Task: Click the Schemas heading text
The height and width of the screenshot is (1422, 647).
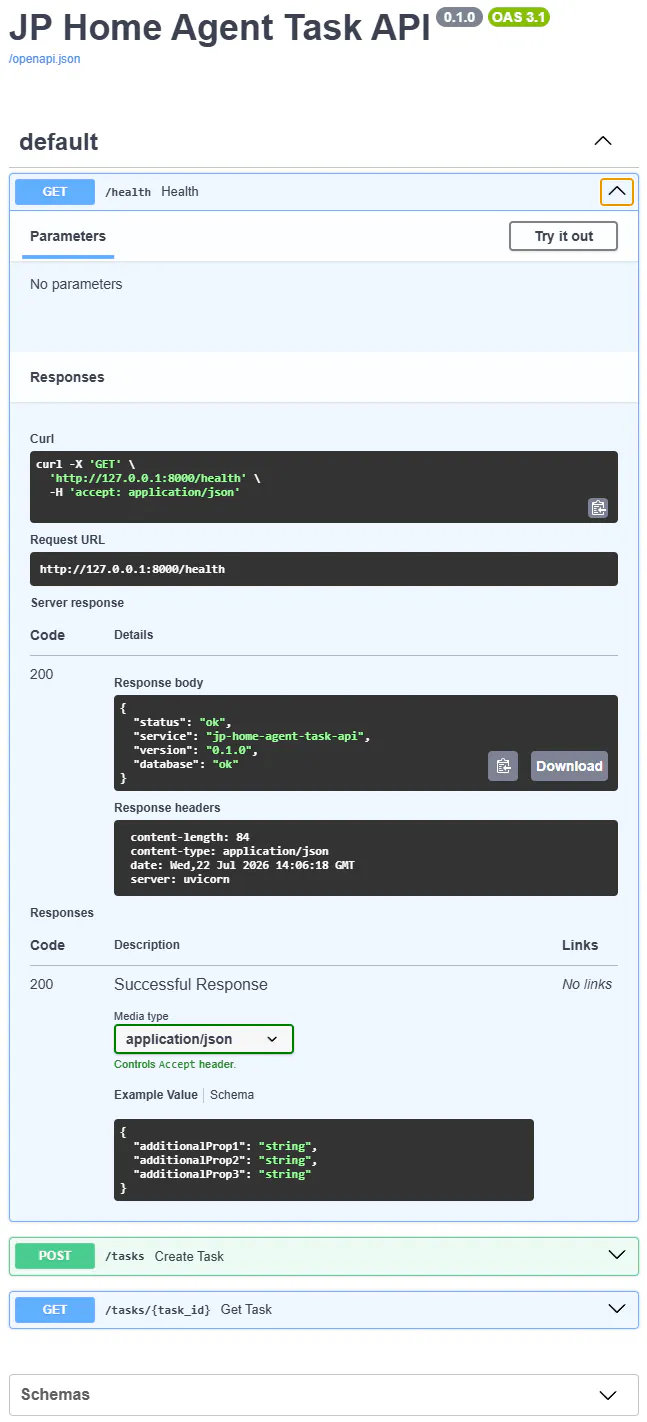Action: (x=55, y=1394)
